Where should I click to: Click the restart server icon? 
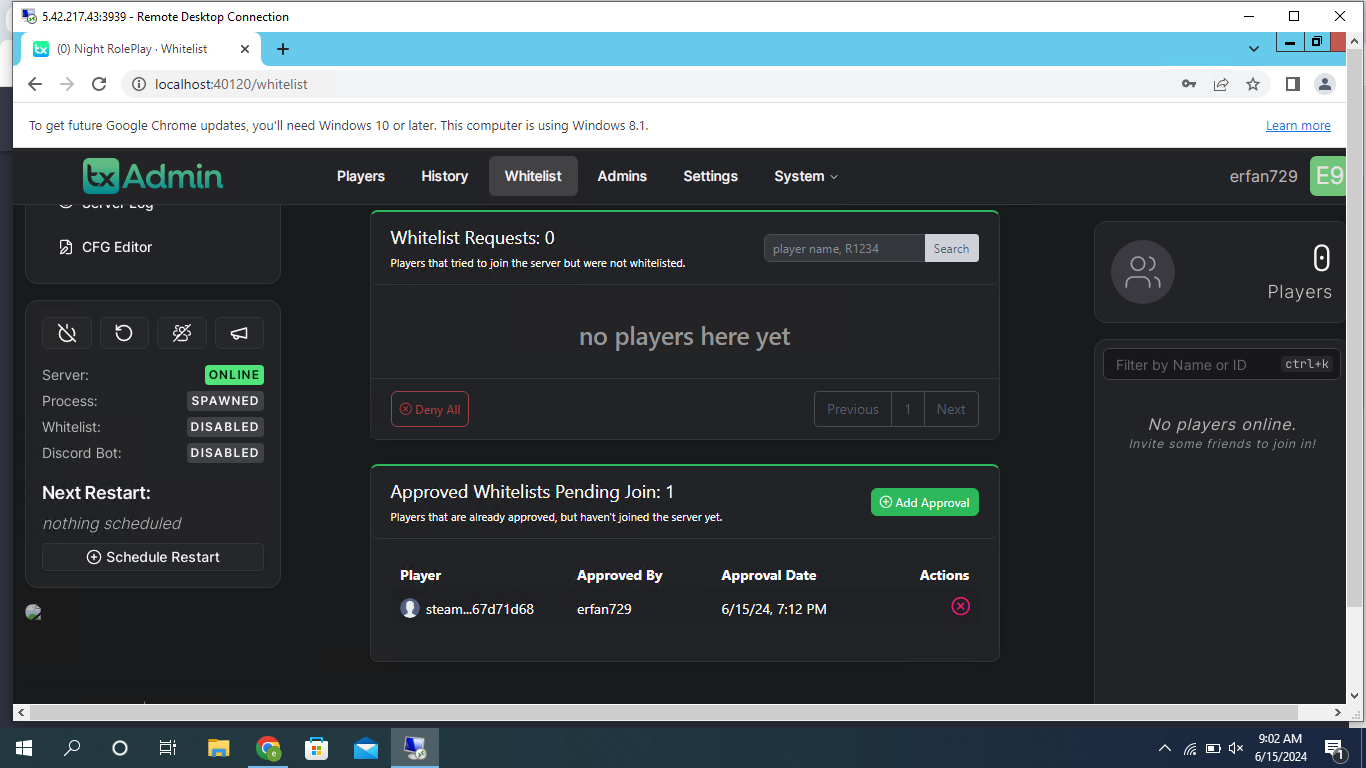pyautogui.click(x=124, y=333)
